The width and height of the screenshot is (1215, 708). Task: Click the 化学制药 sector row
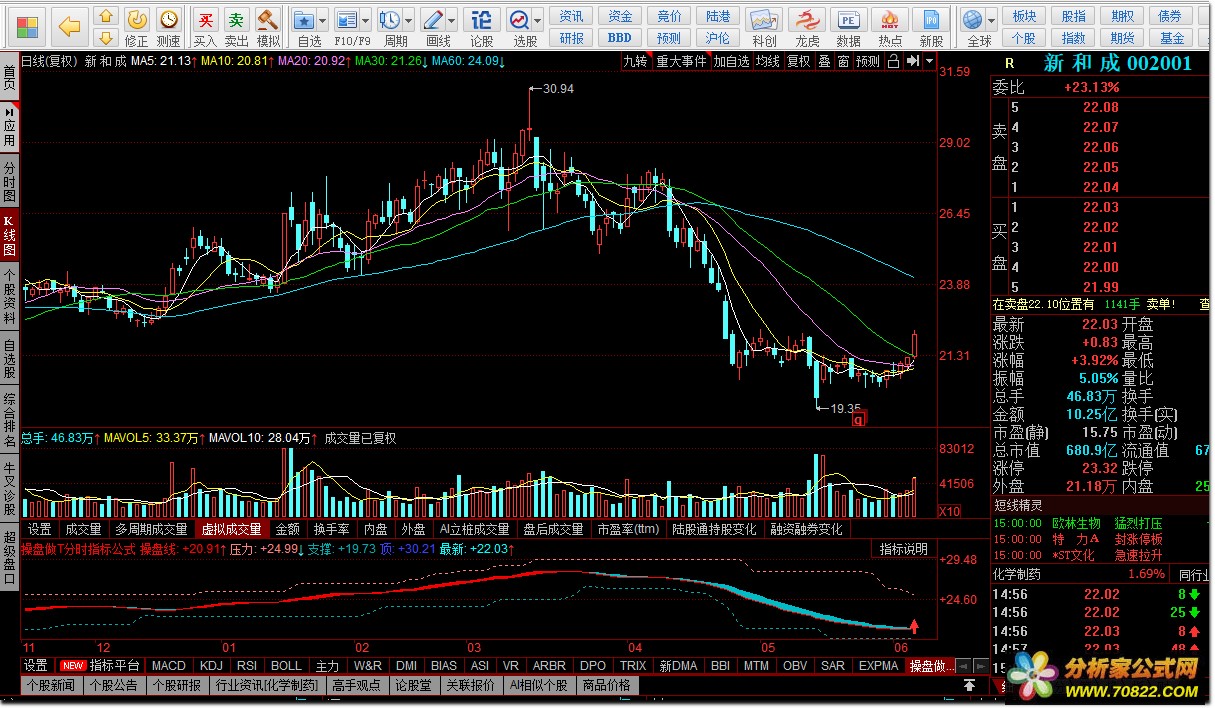point(1078,574)
